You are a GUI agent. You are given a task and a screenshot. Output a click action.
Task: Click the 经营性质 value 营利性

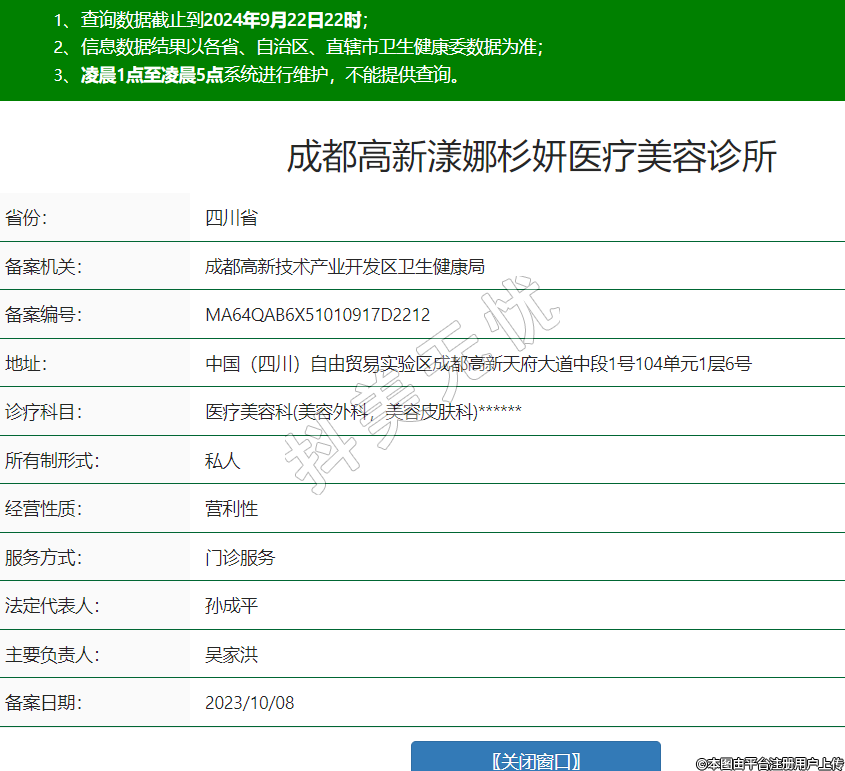click(231, 508)
